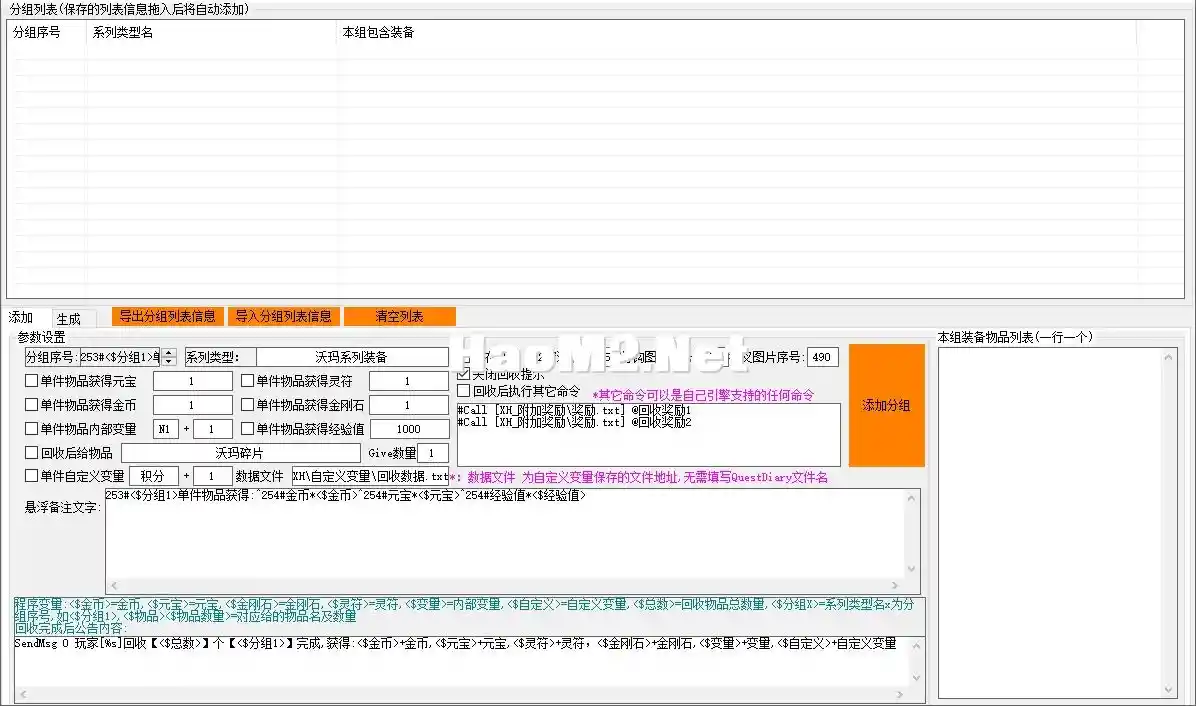Click the 本组包含装备 column header
The height and width of the screenshot is (706, 1196).
(737, 33)
